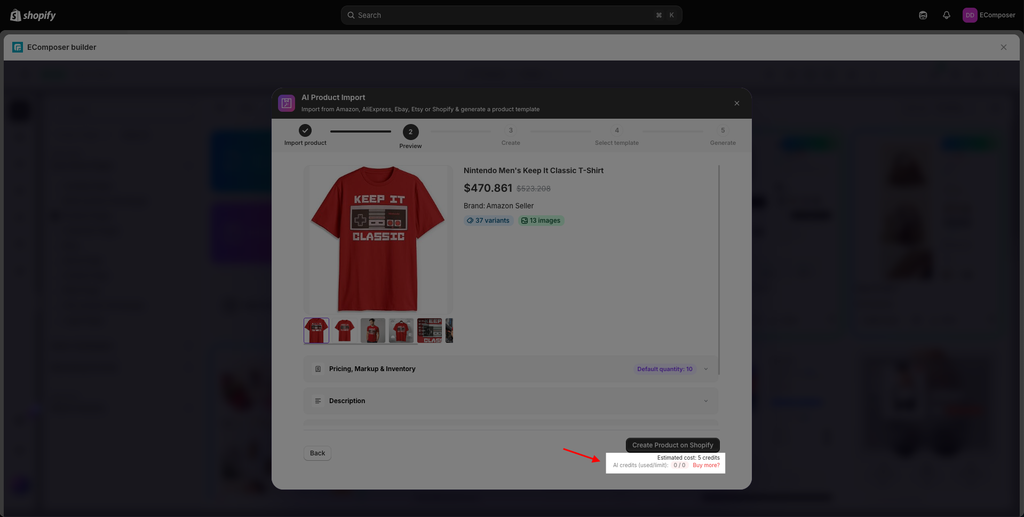Select the Select template step 4
This screenshot has height=517, width=1024.
point(616,136)
